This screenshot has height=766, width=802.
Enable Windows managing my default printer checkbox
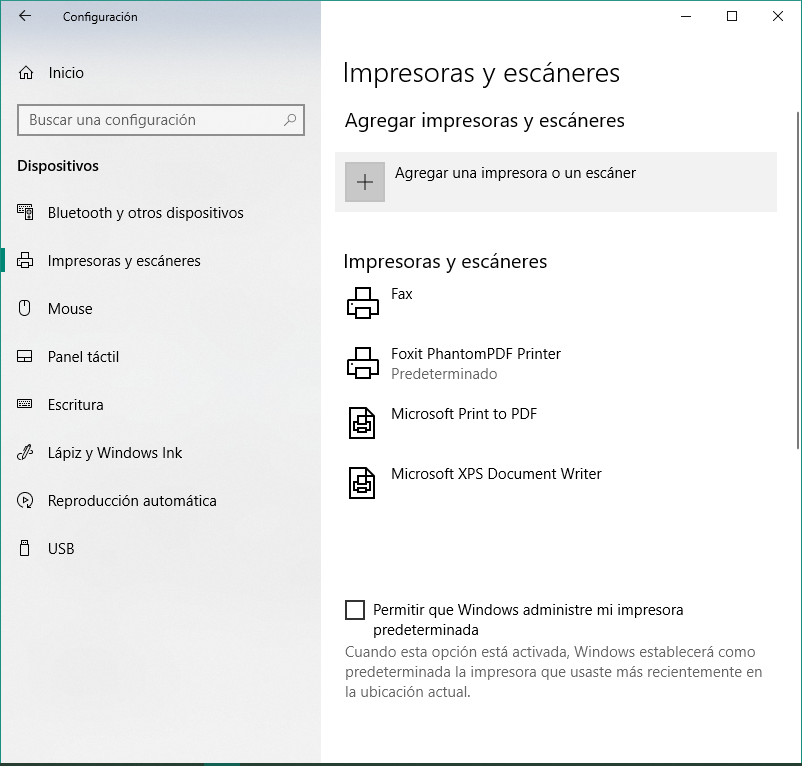[355, 610]
